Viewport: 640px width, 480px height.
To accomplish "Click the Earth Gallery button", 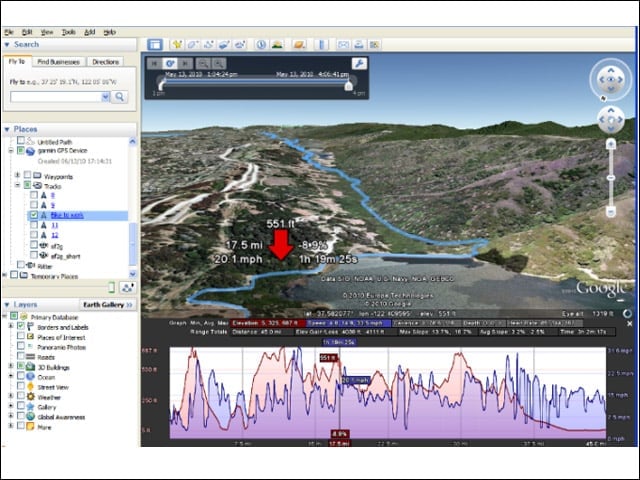I will (108, 305).
